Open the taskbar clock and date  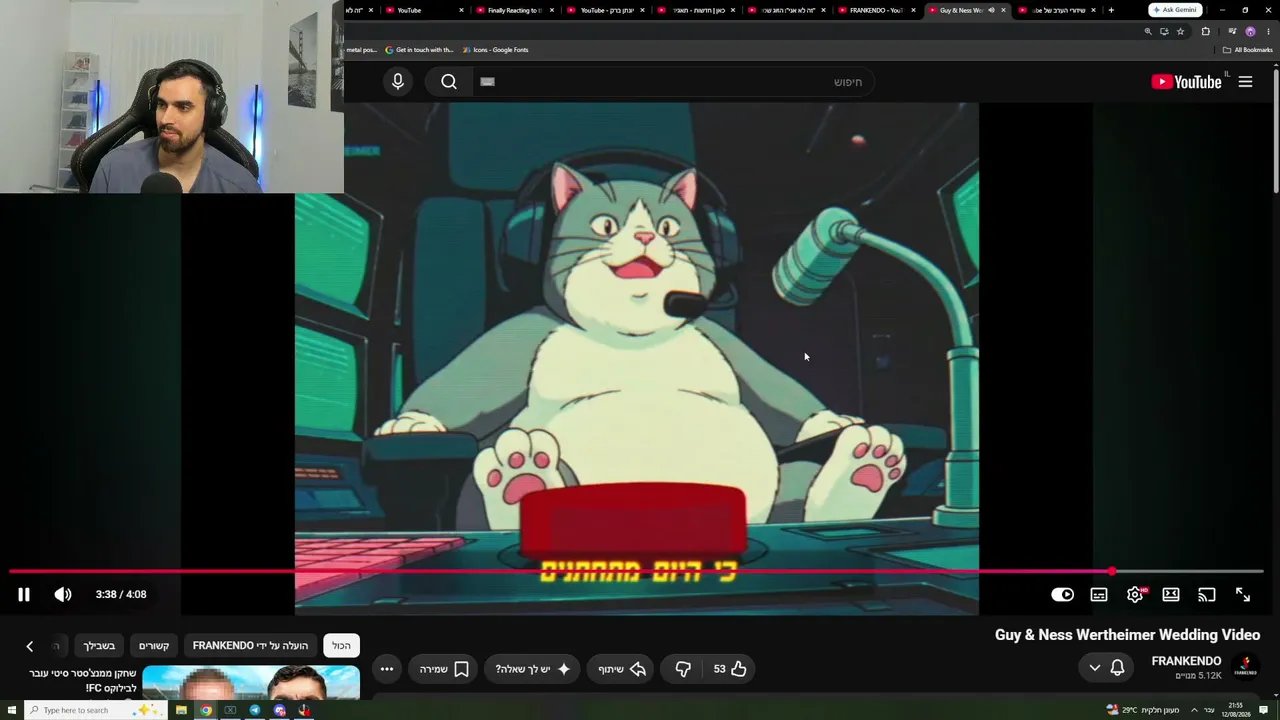click(1236, 710)
